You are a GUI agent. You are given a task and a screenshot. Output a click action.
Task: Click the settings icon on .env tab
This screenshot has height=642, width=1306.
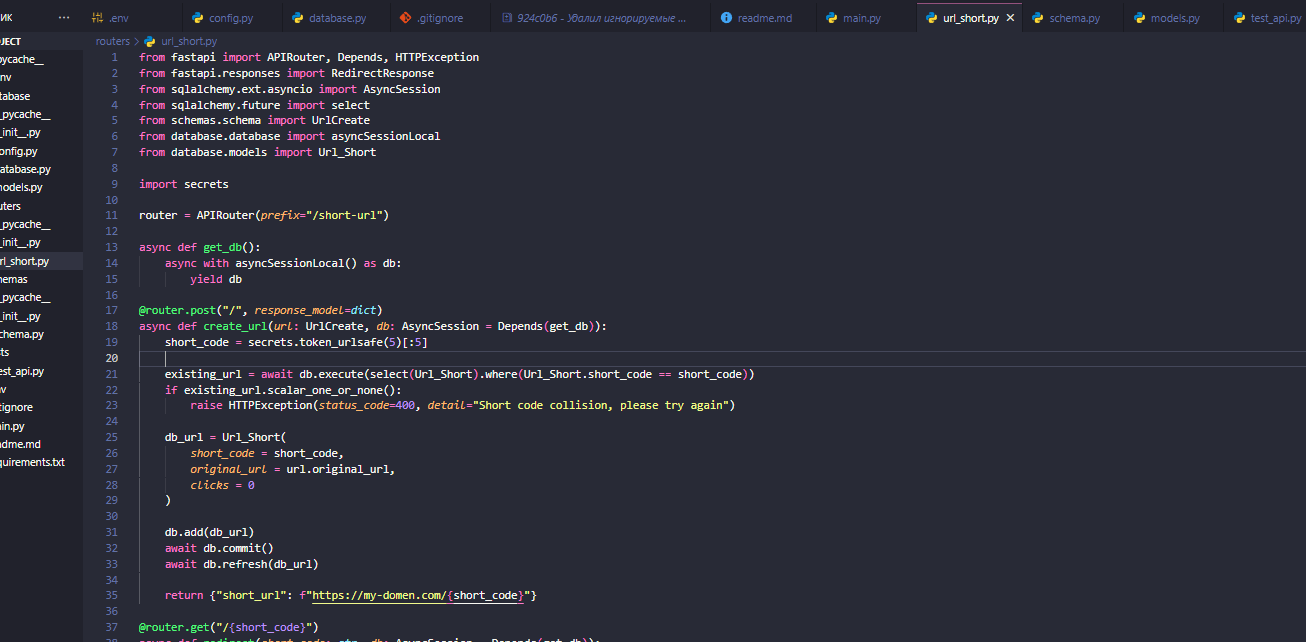(98, 18)
